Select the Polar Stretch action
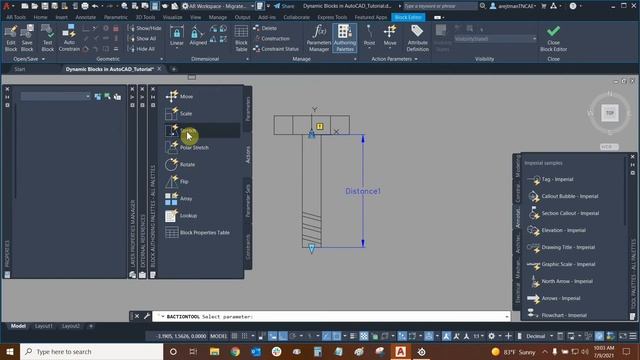The height and width of the screenshot is (360, 640). [x=187, y=147]
